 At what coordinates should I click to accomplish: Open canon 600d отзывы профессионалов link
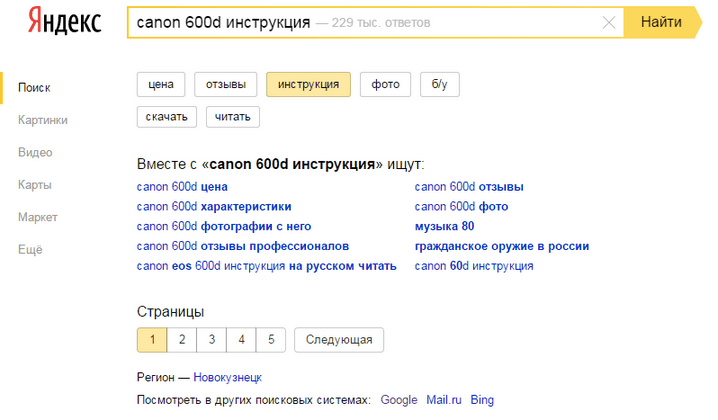[243, 246]
